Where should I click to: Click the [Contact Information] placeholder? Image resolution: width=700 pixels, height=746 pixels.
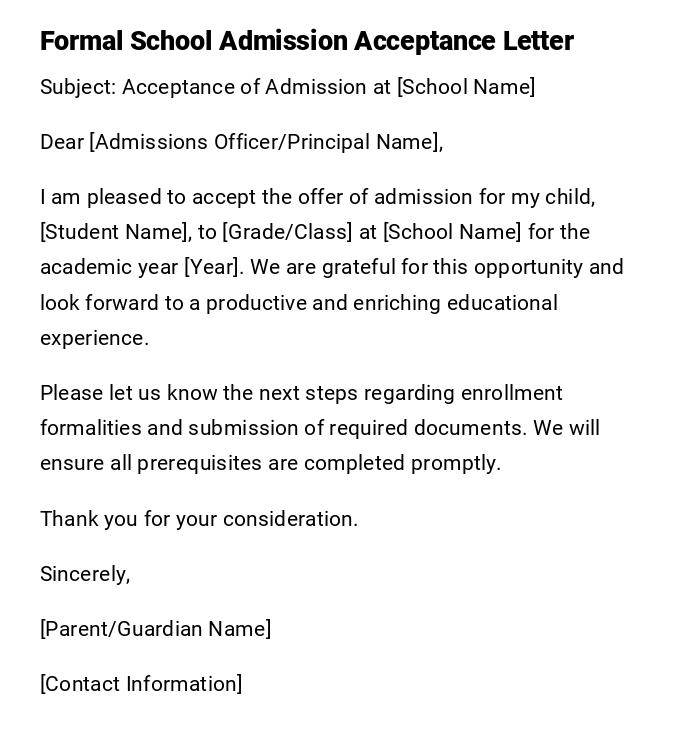[x=141, y=684]
